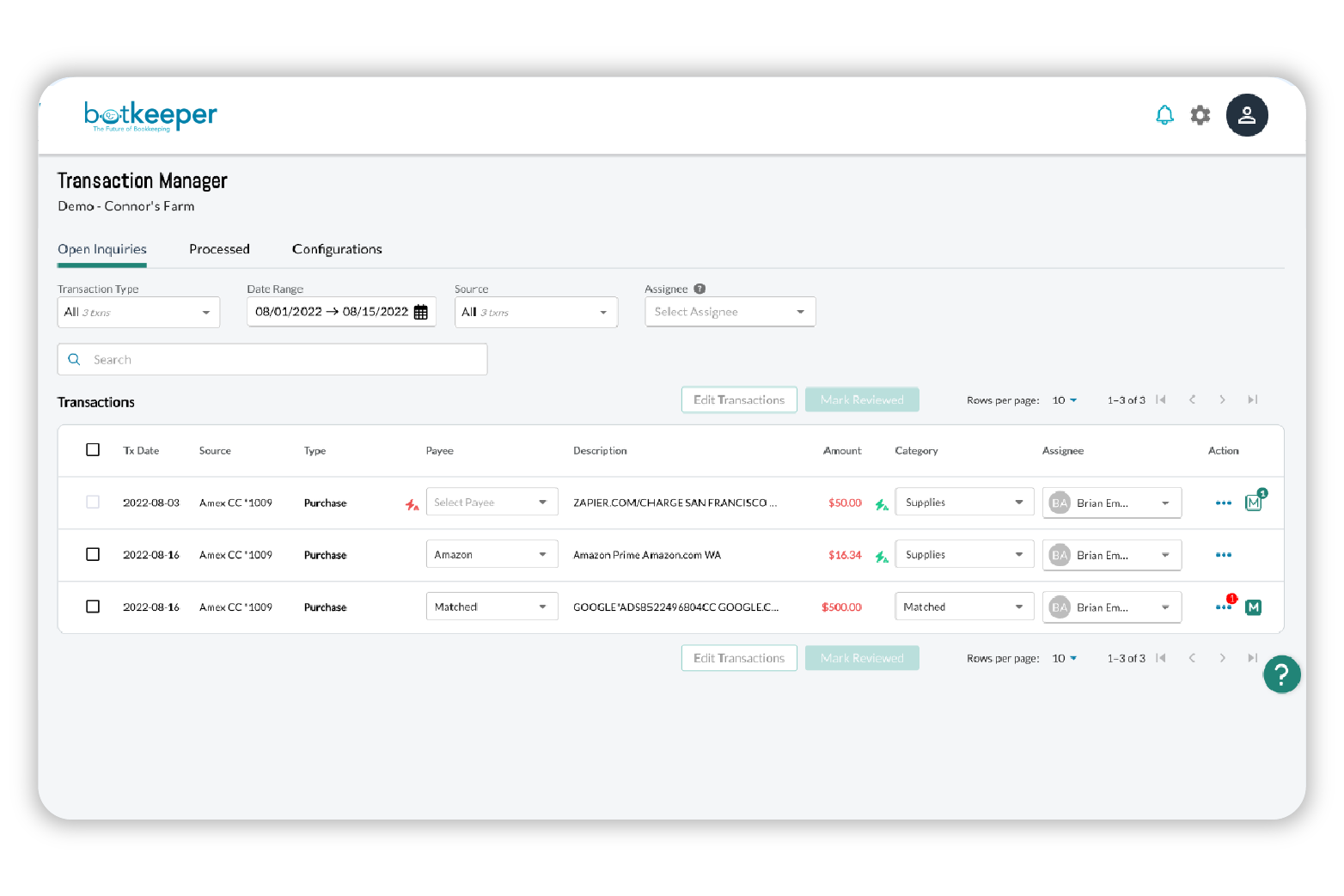Open the message thread icon on the Zapier transaction

(1253, 502)
